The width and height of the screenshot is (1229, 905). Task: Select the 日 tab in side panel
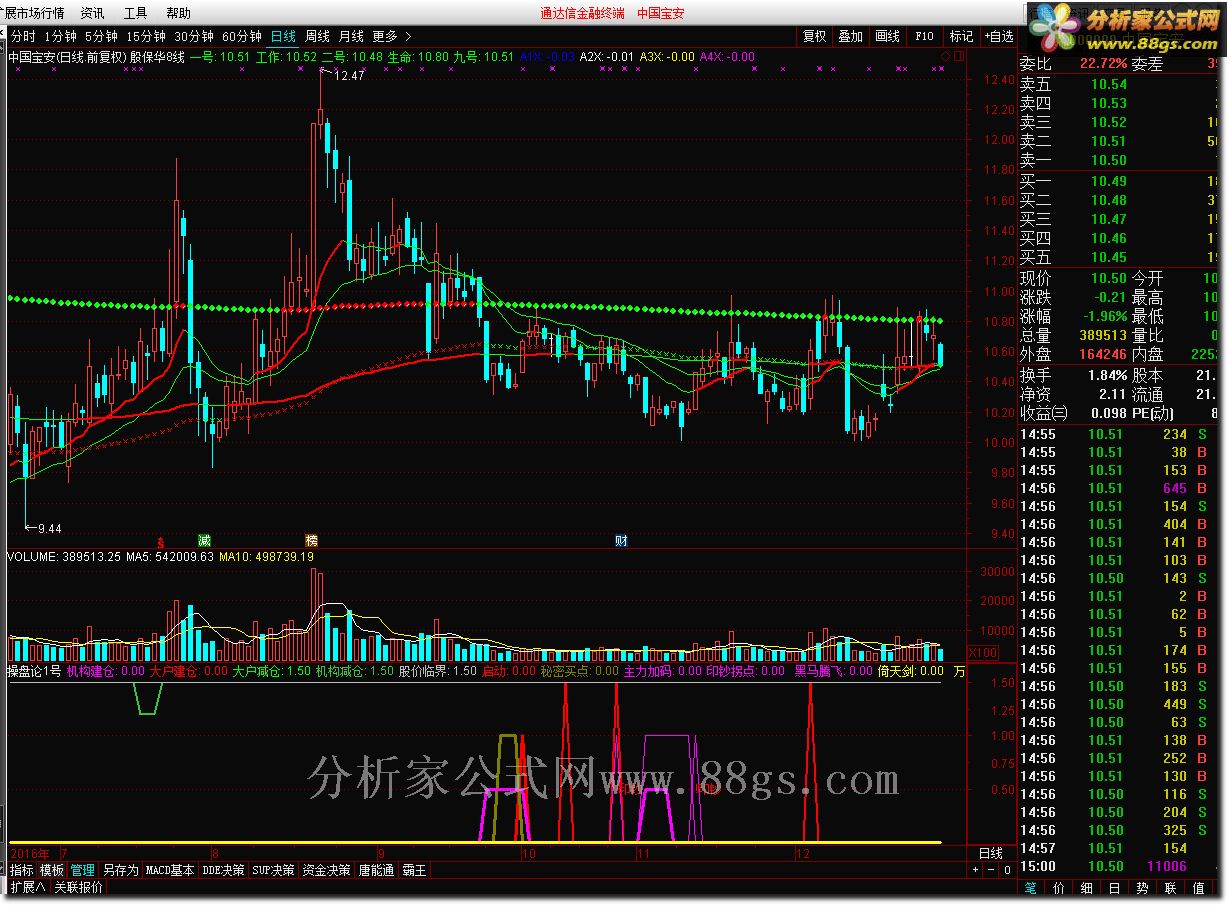(x=1114, y=887)
